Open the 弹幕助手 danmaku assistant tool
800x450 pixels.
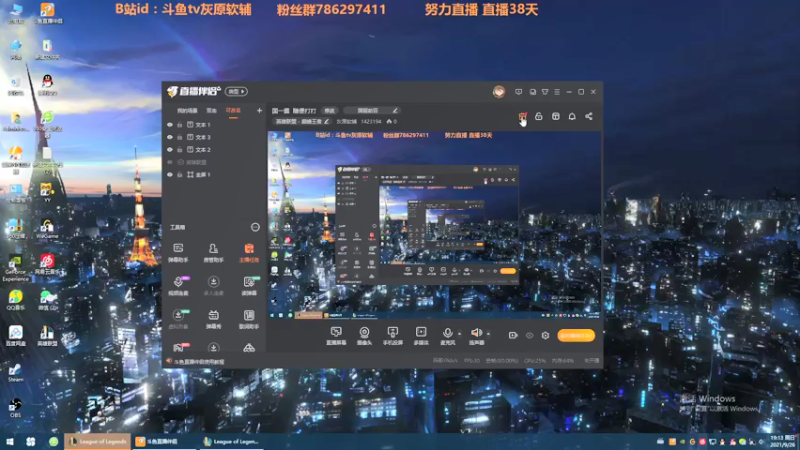click(x=178, y=252)
